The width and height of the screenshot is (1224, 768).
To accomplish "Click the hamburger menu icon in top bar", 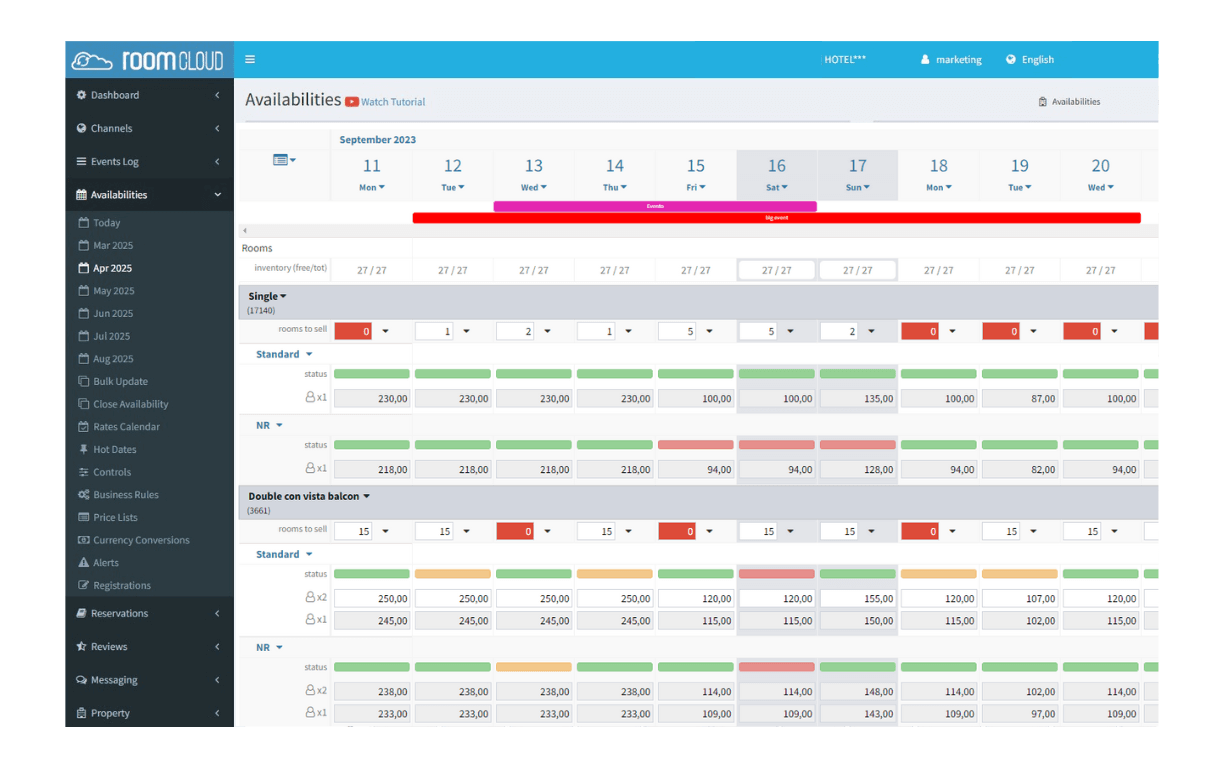I will click(x=250, y=60).
